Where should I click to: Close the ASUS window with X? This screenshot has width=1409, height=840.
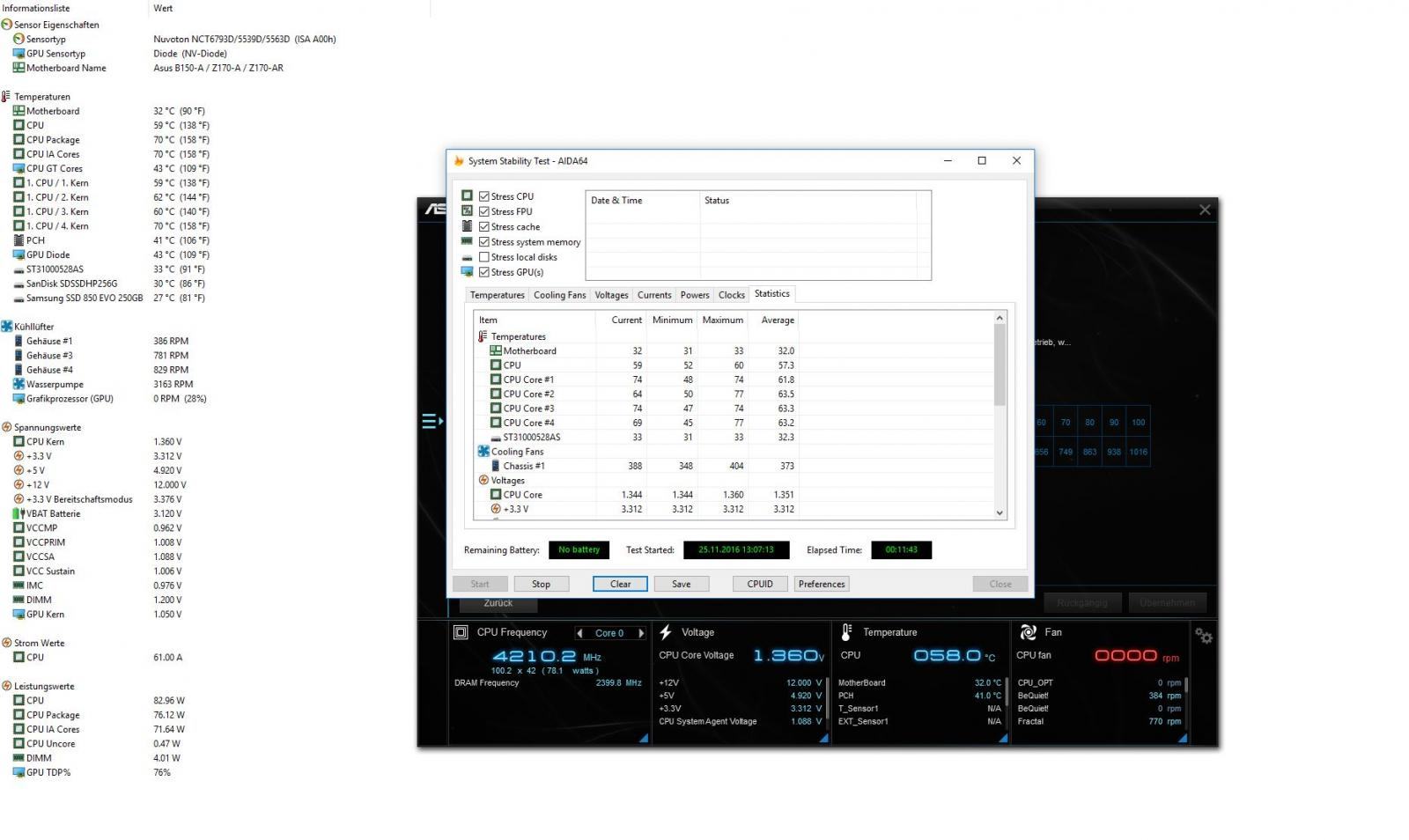[1205, 210]
